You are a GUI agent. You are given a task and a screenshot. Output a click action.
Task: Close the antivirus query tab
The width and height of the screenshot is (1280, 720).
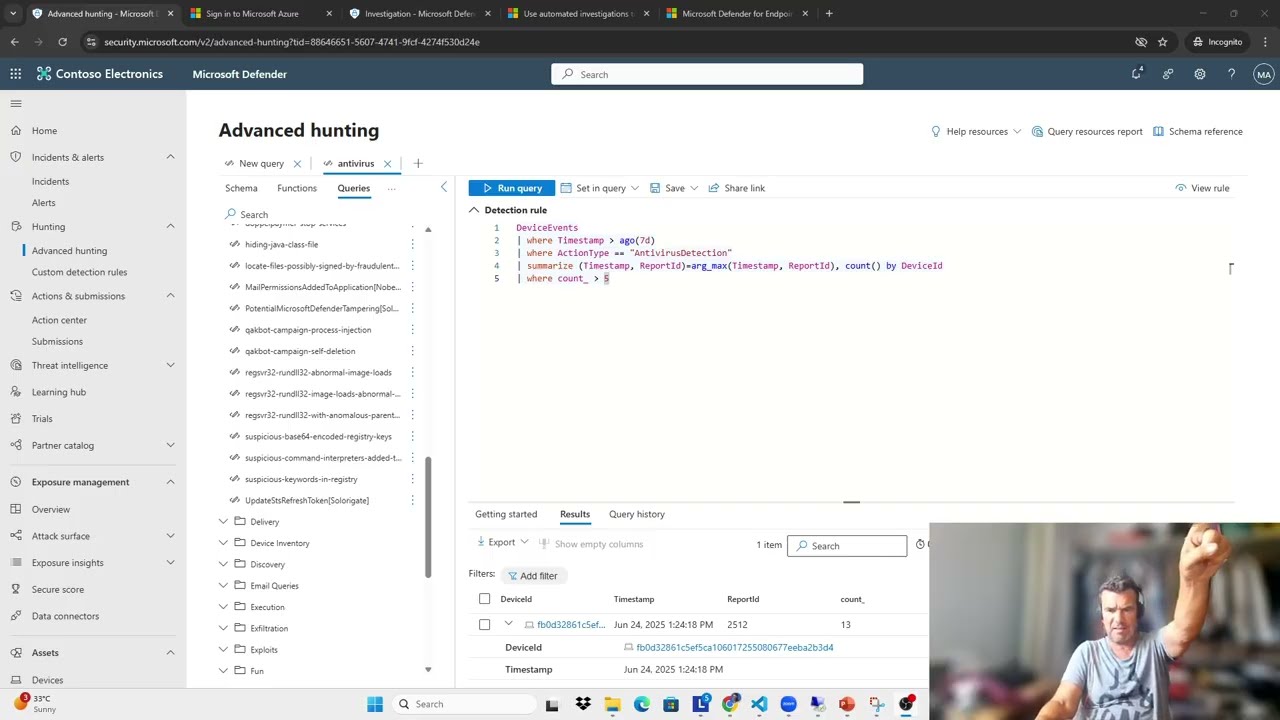387,164
